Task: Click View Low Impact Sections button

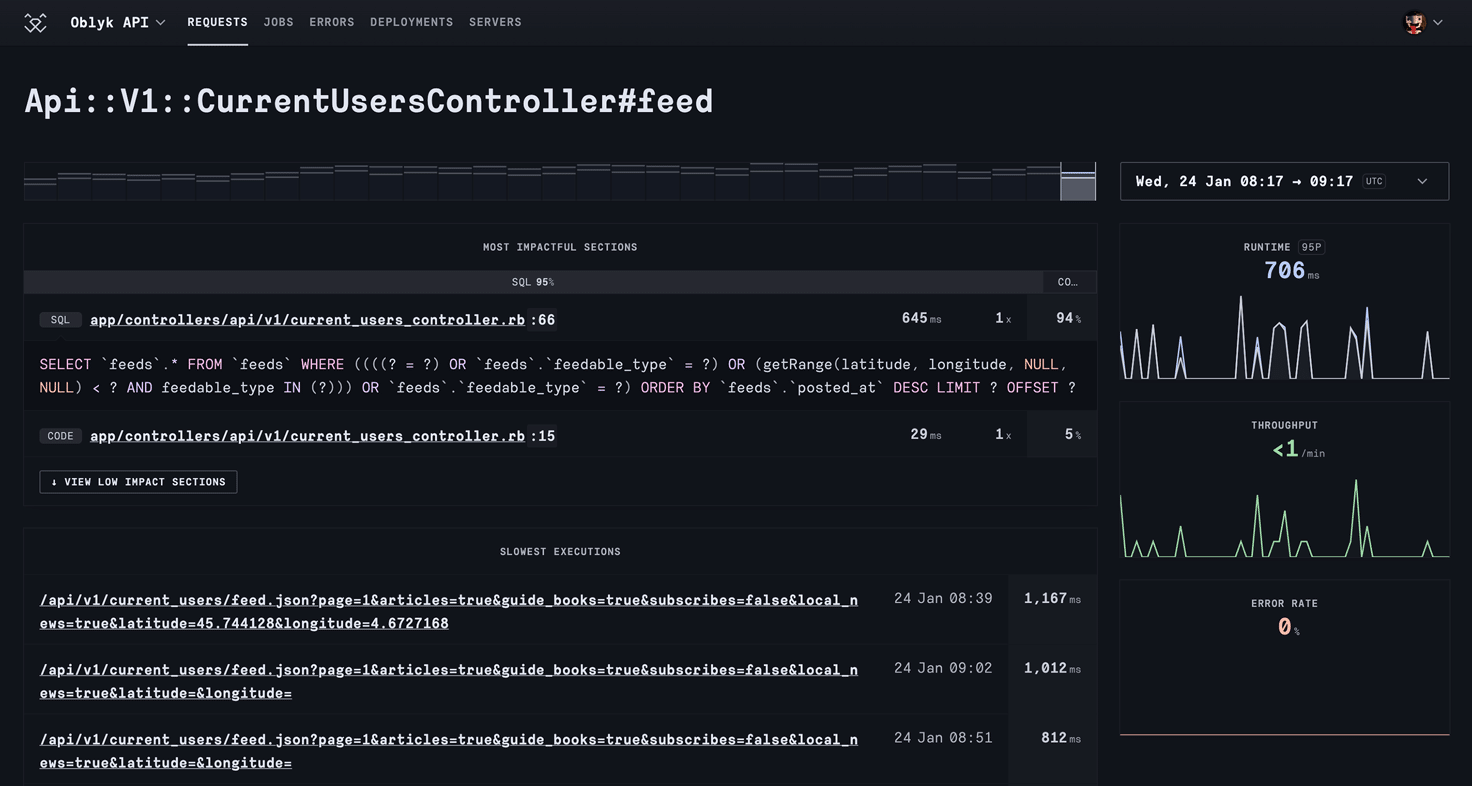Action: click(x=138, y=482)
